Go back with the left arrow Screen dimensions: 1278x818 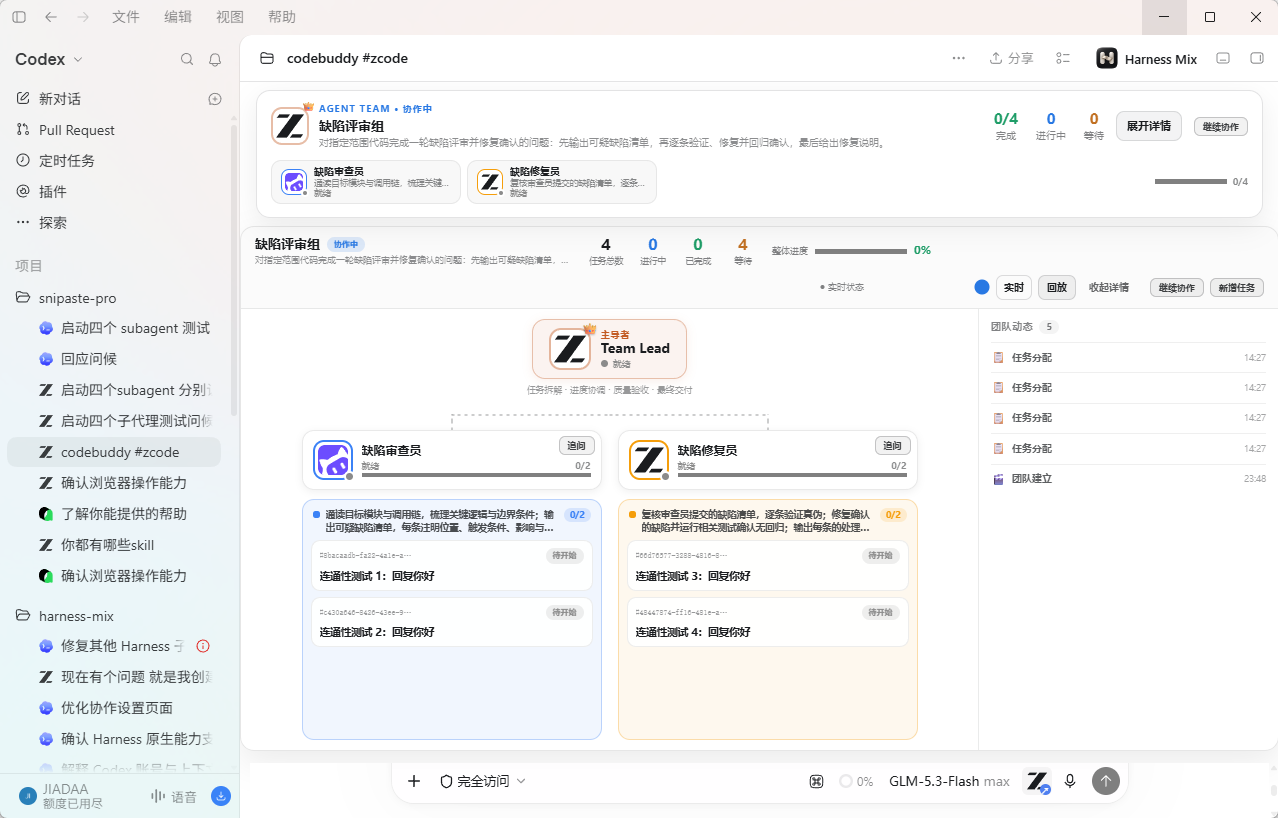click(51, 17)
